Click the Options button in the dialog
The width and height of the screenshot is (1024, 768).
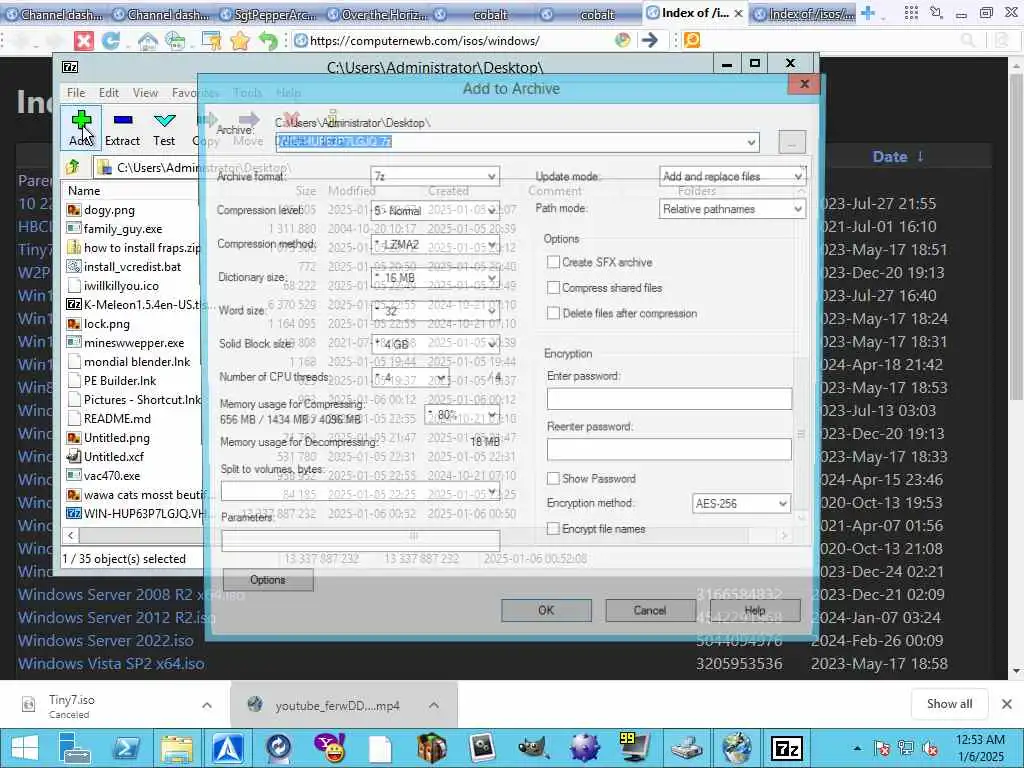click(x=268, y=579)
